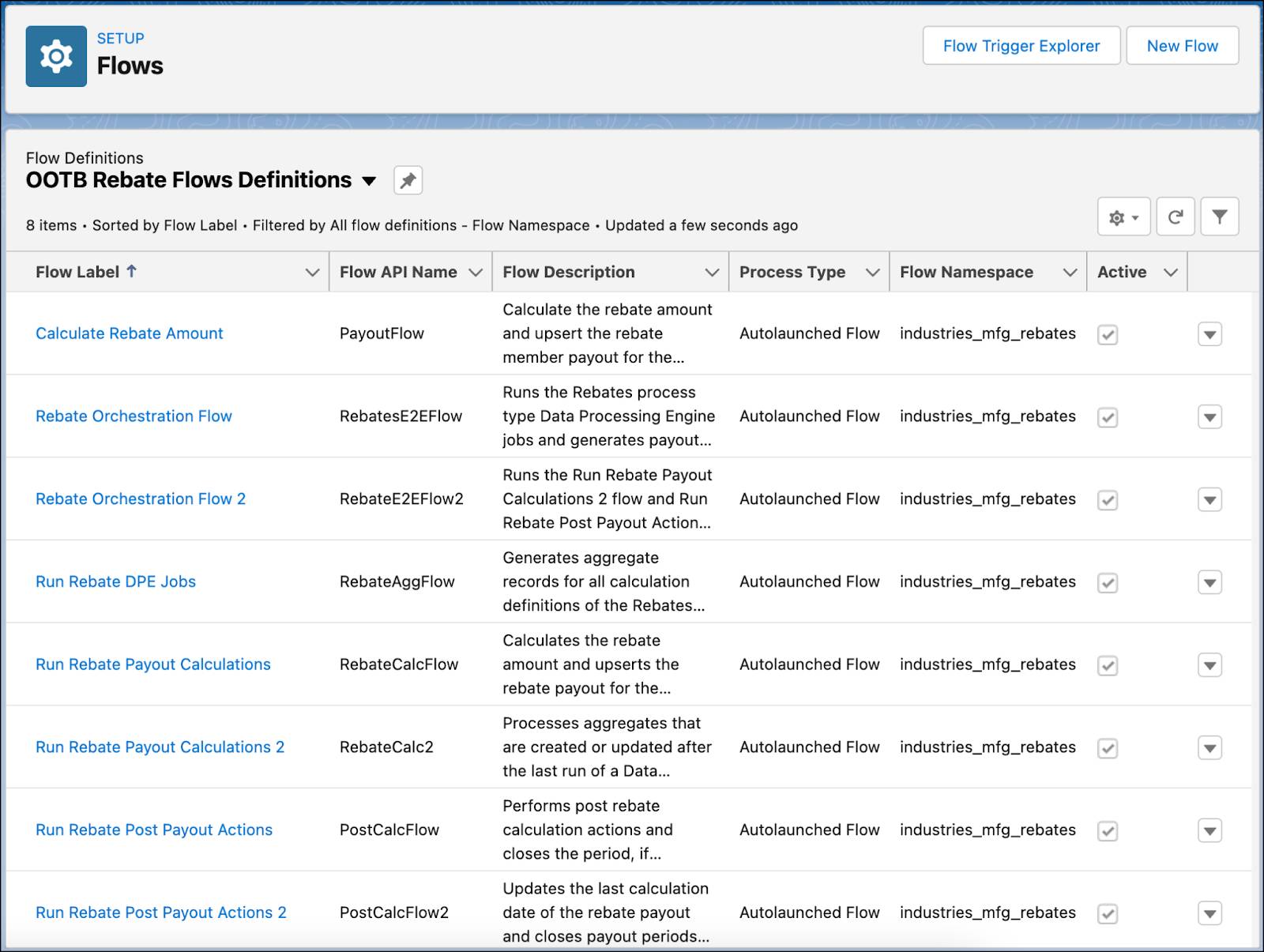Open row actions for Run Rebate Post Payout Actions
Screen dimensions: 1264x952
(x=1209, y=830)
